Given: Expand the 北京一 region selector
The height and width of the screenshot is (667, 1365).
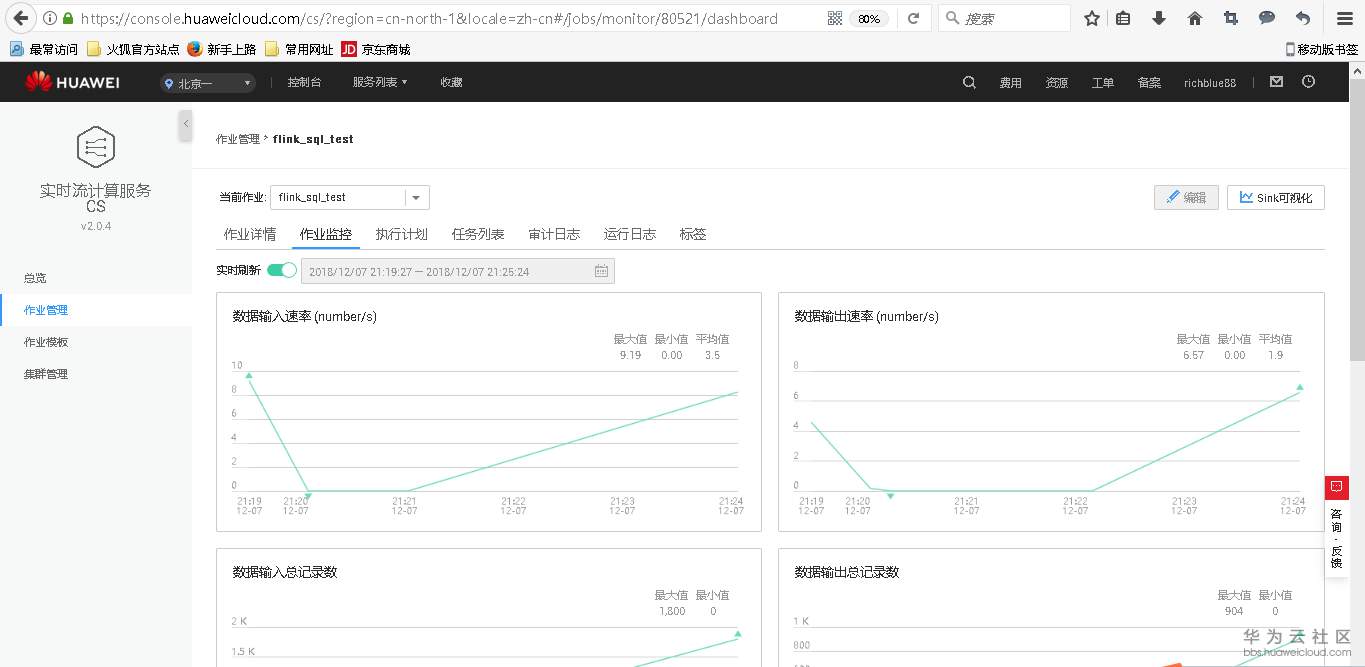Looking at the screenshot, I should [x=207, y=83].
